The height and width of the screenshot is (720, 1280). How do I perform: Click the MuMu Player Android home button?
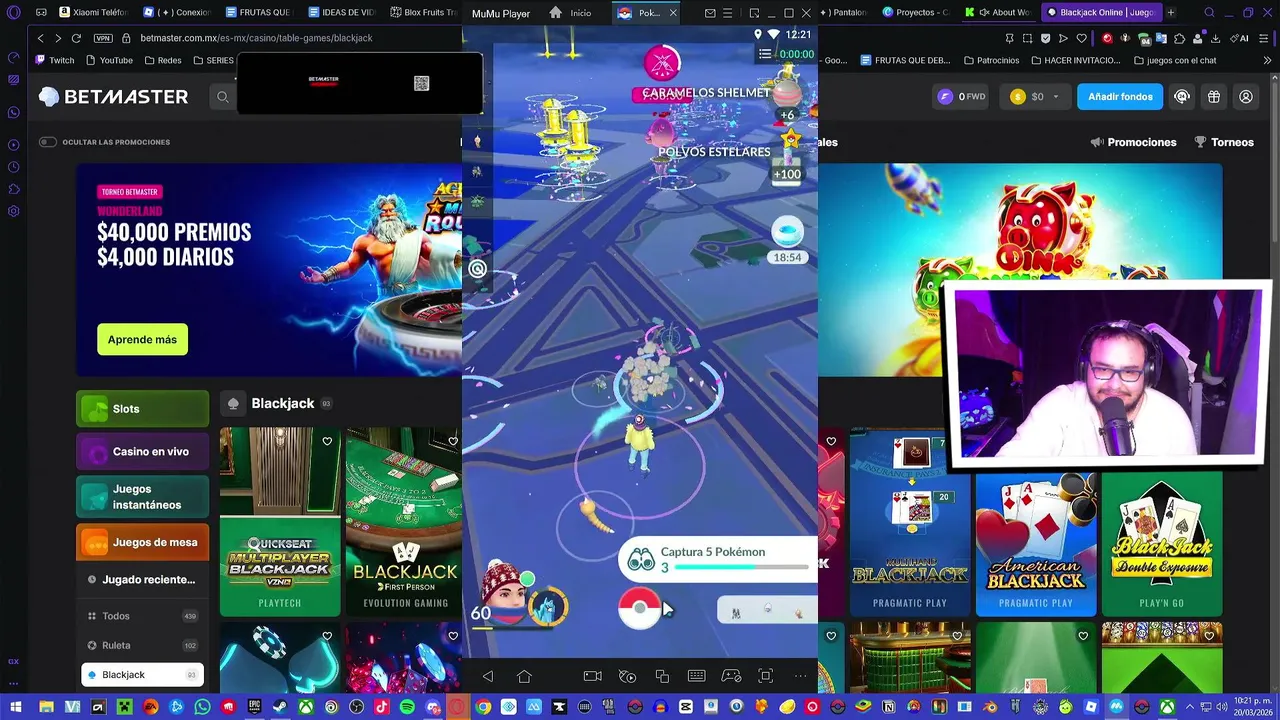click(524, 677)
